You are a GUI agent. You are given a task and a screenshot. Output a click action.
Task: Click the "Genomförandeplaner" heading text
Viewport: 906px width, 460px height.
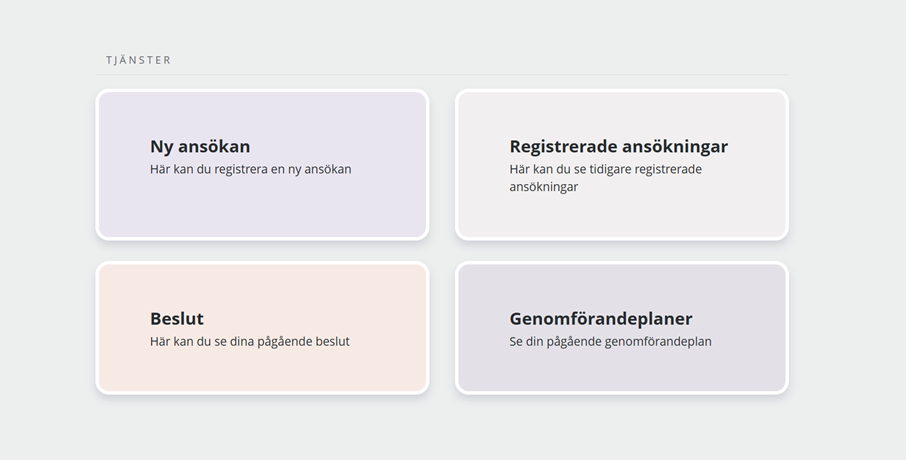[x=600, y=319]
